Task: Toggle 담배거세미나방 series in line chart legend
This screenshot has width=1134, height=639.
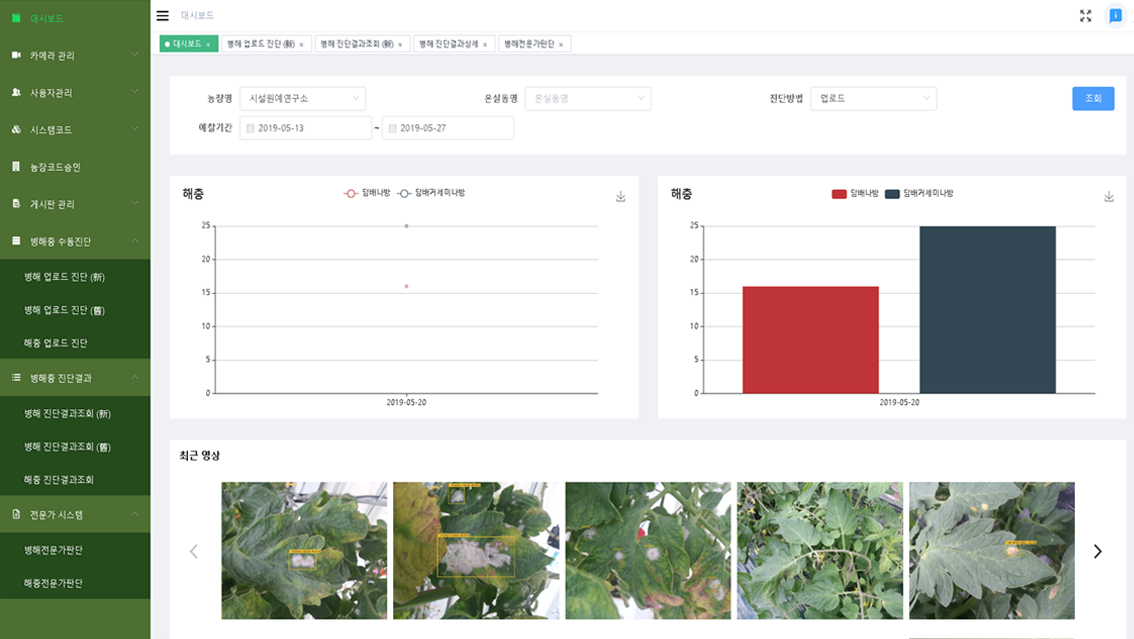Action: click(431, 193)
